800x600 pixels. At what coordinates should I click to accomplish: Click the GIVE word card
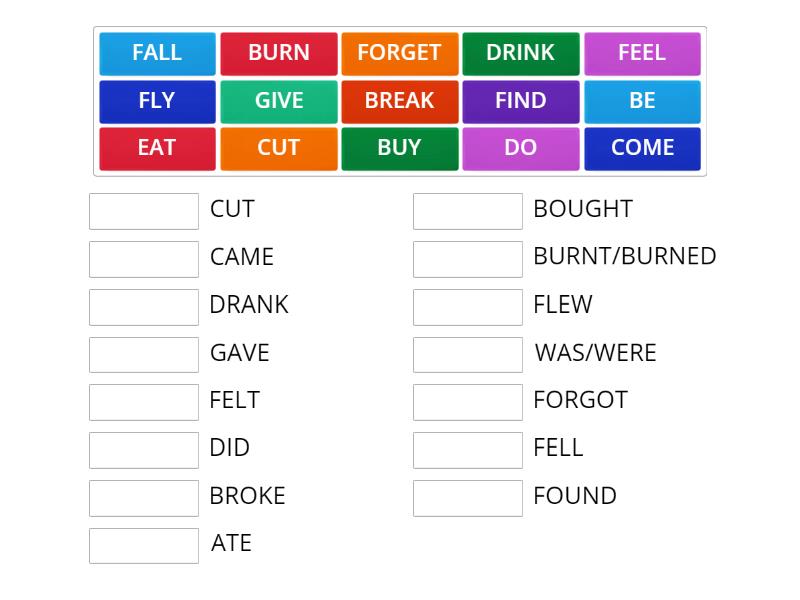[x=278, y=100]
